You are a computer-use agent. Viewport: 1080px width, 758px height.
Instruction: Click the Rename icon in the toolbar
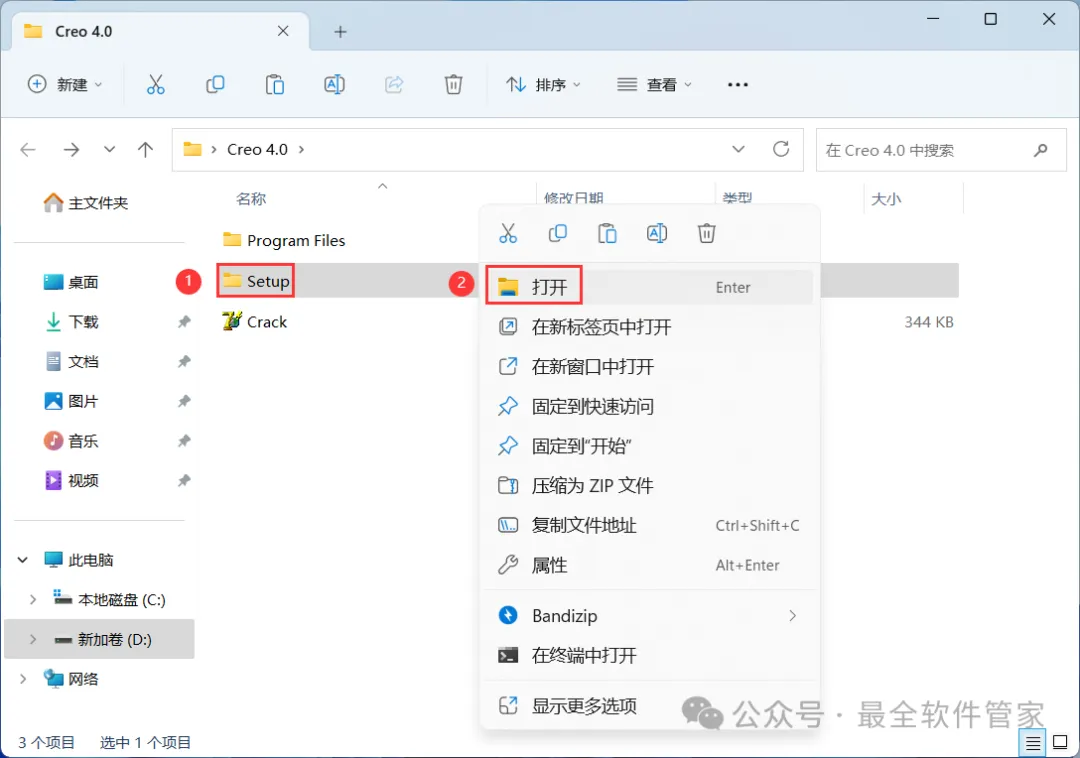(334, 85)
